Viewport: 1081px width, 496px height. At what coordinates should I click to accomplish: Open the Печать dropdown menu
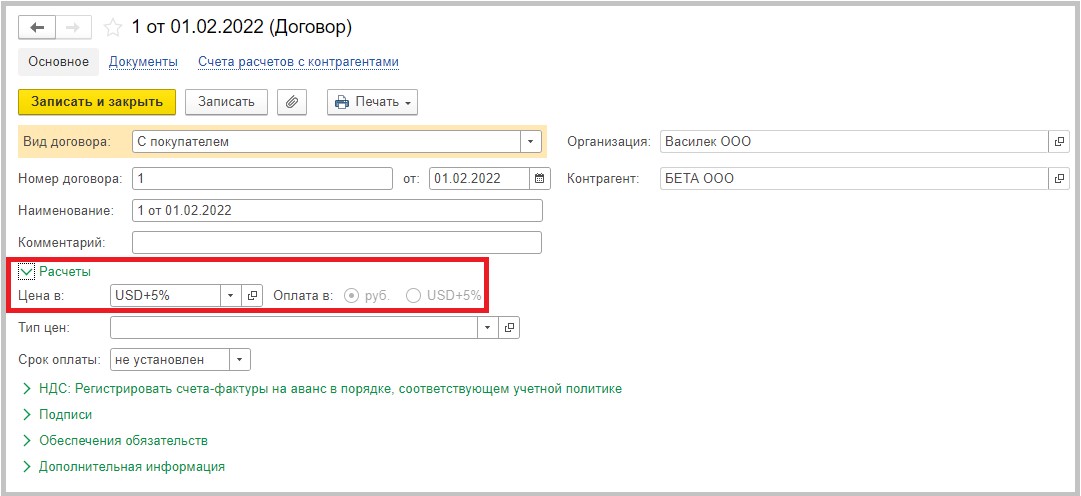pyautogui.click(x=372, y=101)
